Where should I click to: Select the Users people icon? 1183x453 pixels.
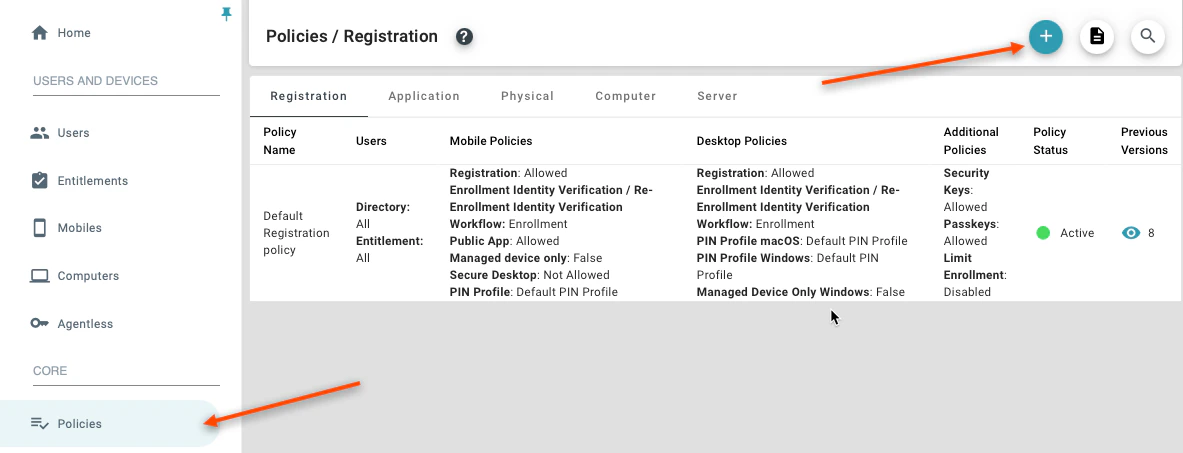point(40,133)
